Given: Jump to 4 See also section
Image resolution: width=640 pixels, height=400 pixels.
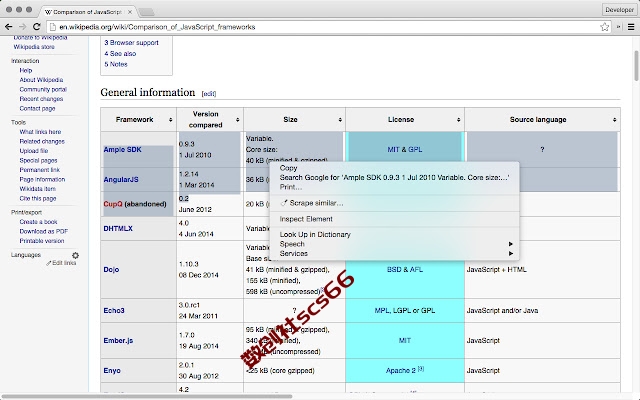Looking at the screenshot, I should (x=120, y=53).
